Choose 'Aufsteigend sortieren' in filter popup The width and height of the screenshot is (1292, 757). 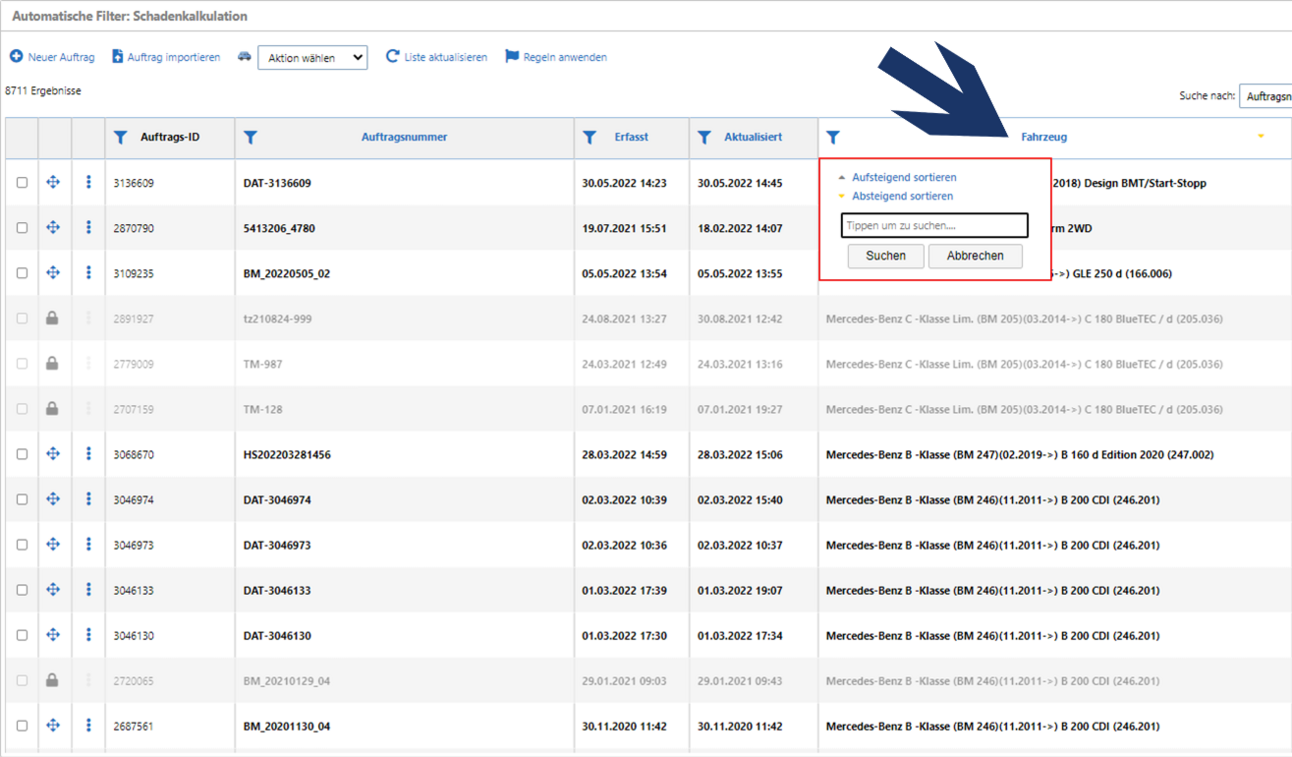click(903, 177)
